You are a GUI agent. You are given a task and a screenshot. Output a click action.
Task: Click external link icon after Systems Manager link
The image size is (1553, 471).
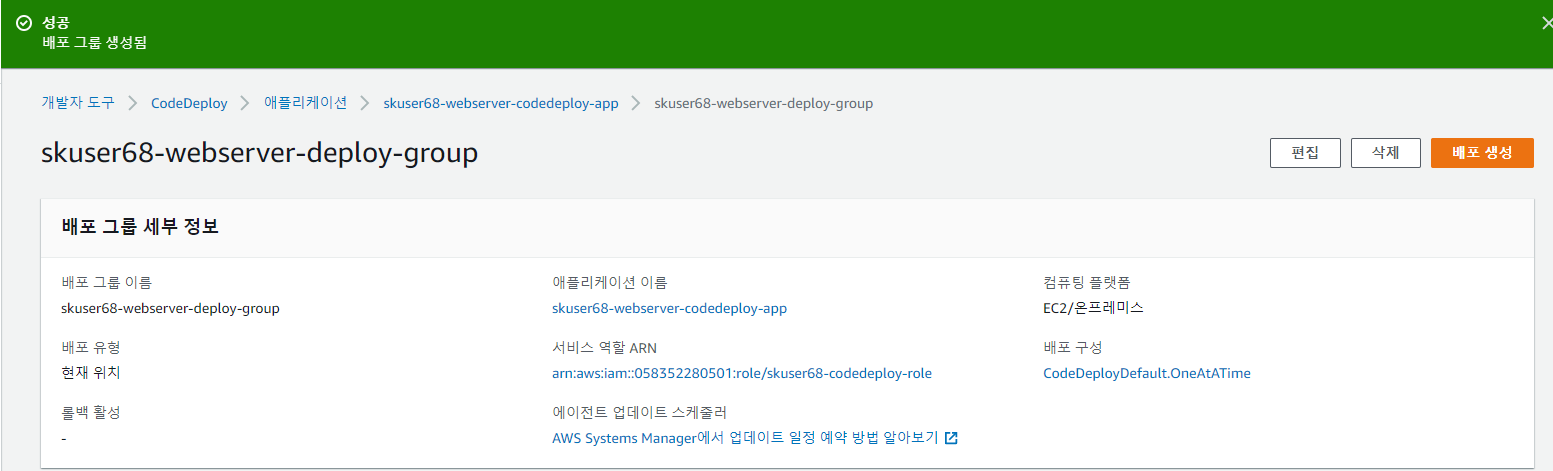(x=951, y=438)
